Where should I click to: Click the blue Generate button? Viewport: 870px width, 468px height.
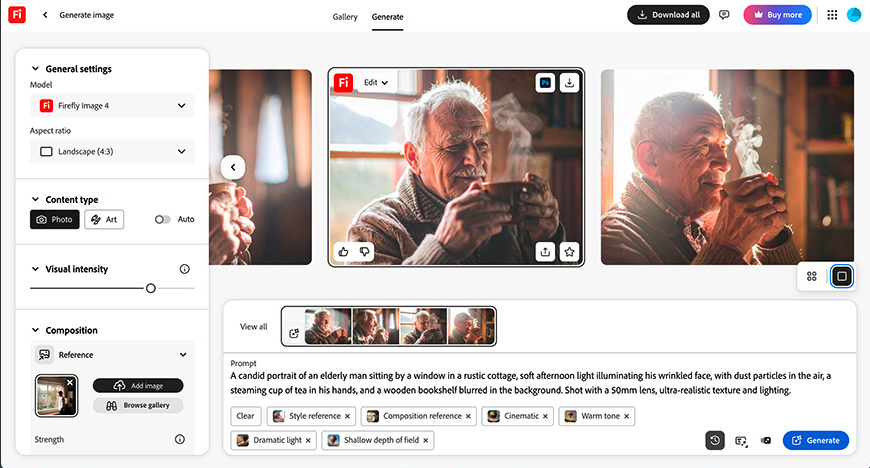pos(816,440)
